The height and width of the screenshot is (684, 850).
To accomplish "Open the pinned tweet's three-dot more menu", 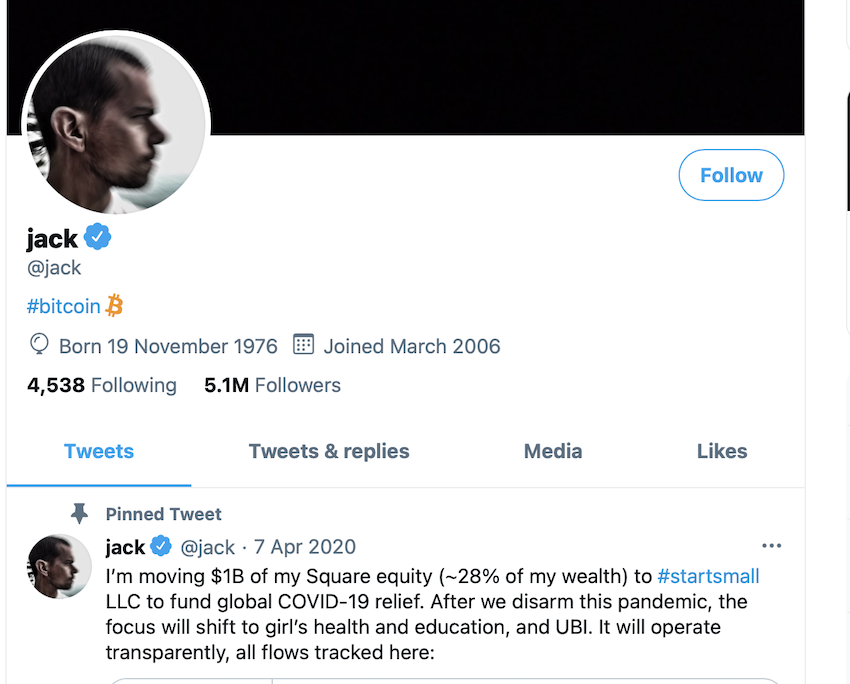I will click(771, 546).
